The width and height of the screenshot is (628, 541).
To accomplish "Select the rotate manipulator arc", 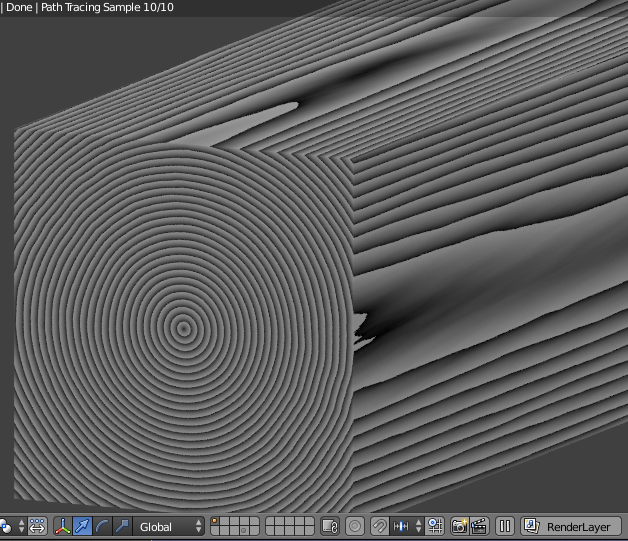I will (102, 526).
